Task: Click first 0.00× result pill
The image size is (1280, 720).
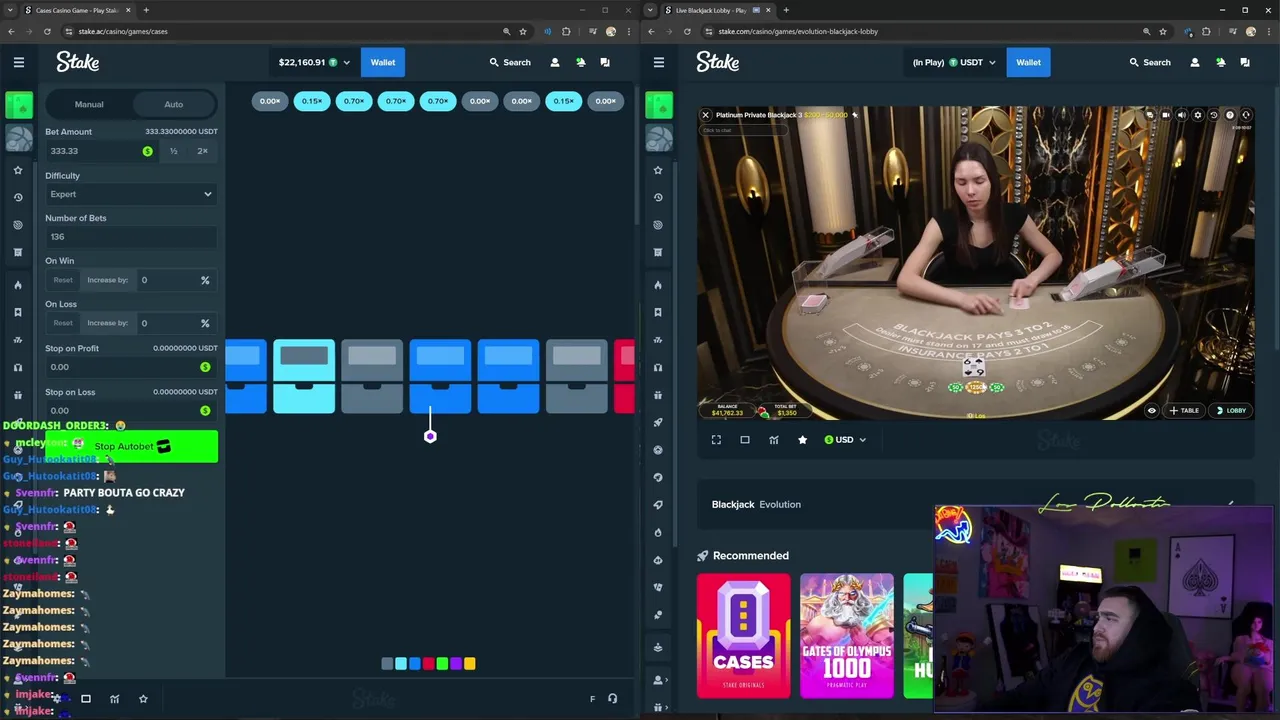Action: [x=270, y=101]
